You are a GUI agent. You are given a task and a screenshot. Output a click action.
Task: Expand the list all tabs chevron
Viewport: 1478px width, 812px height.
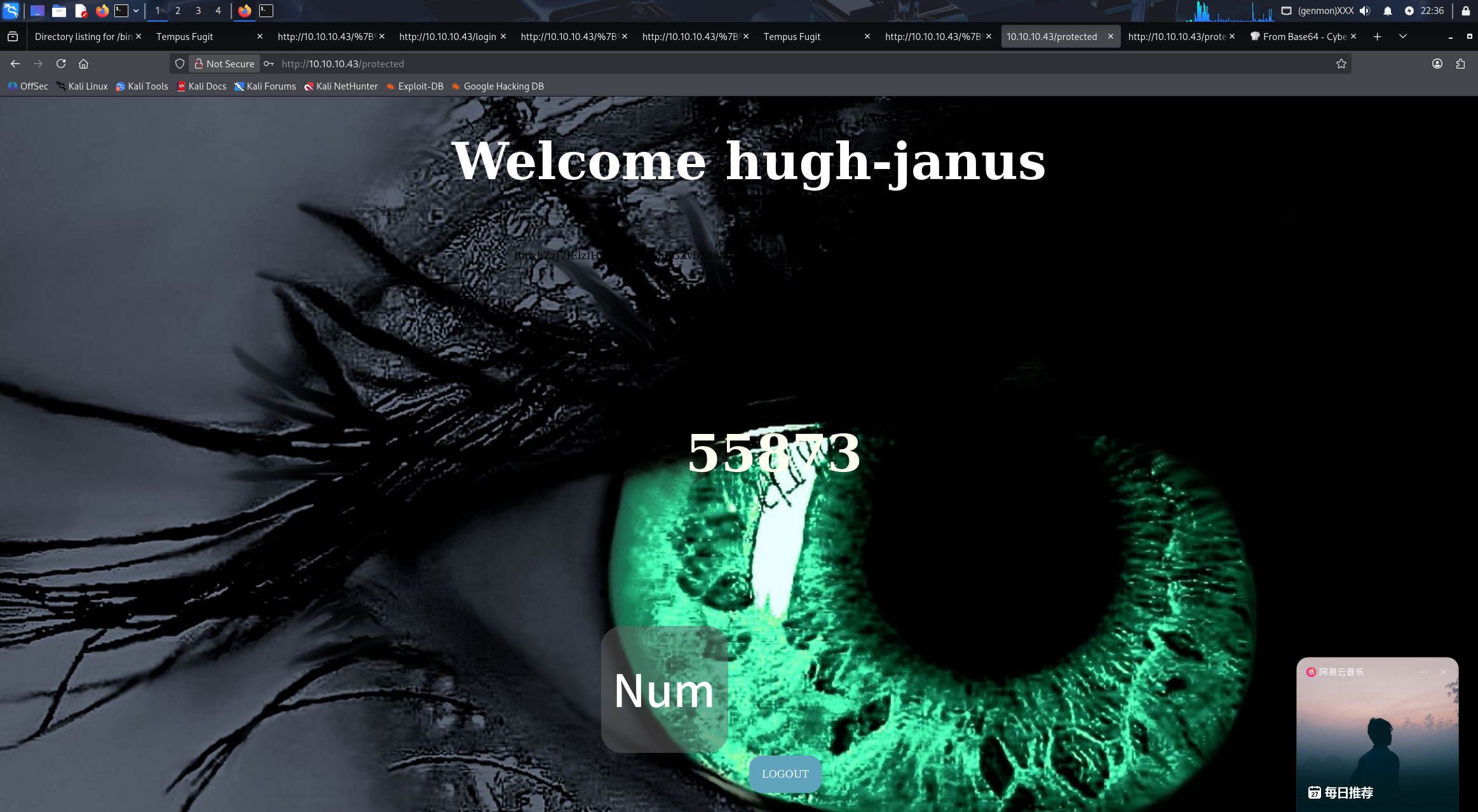1402,36
